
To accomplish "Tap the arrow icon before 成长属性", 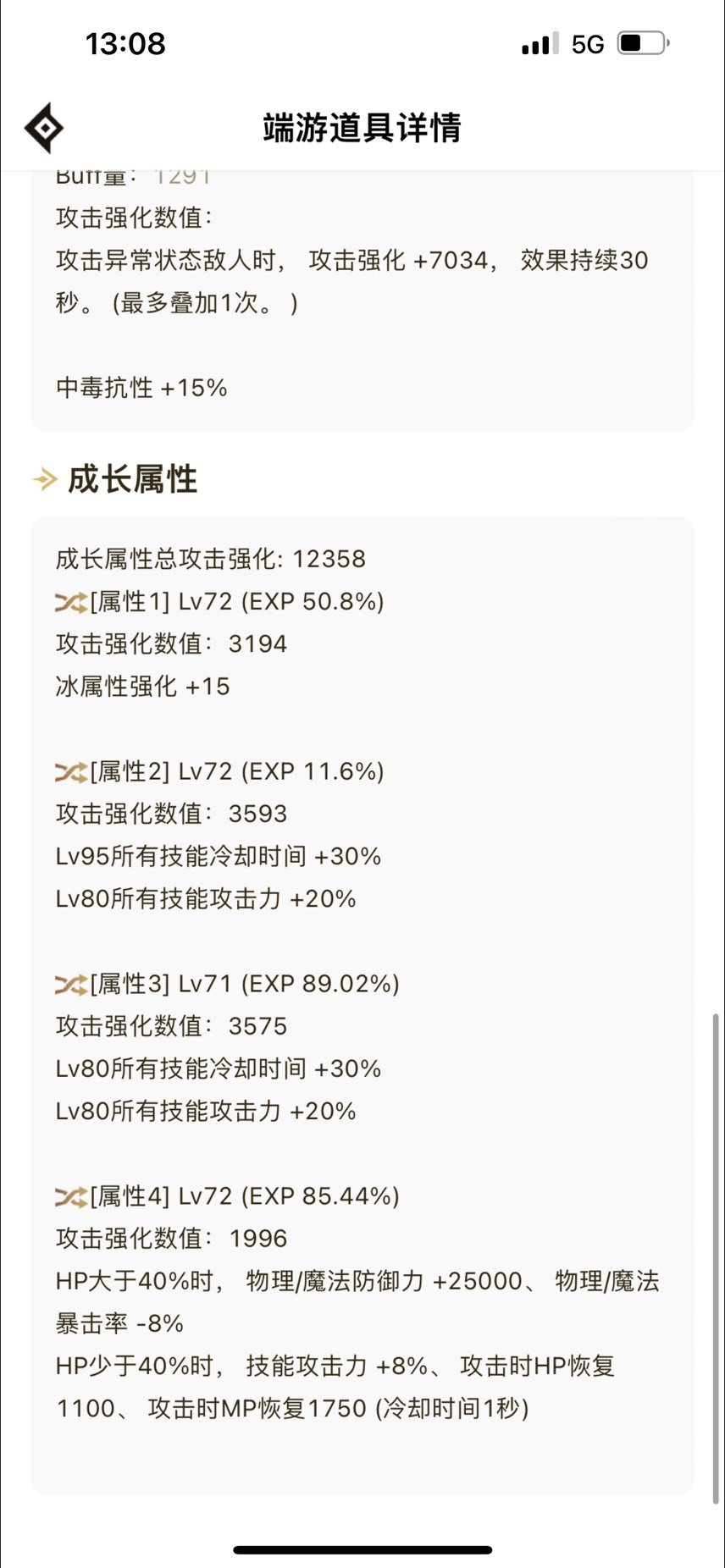I will coord(45,480).
